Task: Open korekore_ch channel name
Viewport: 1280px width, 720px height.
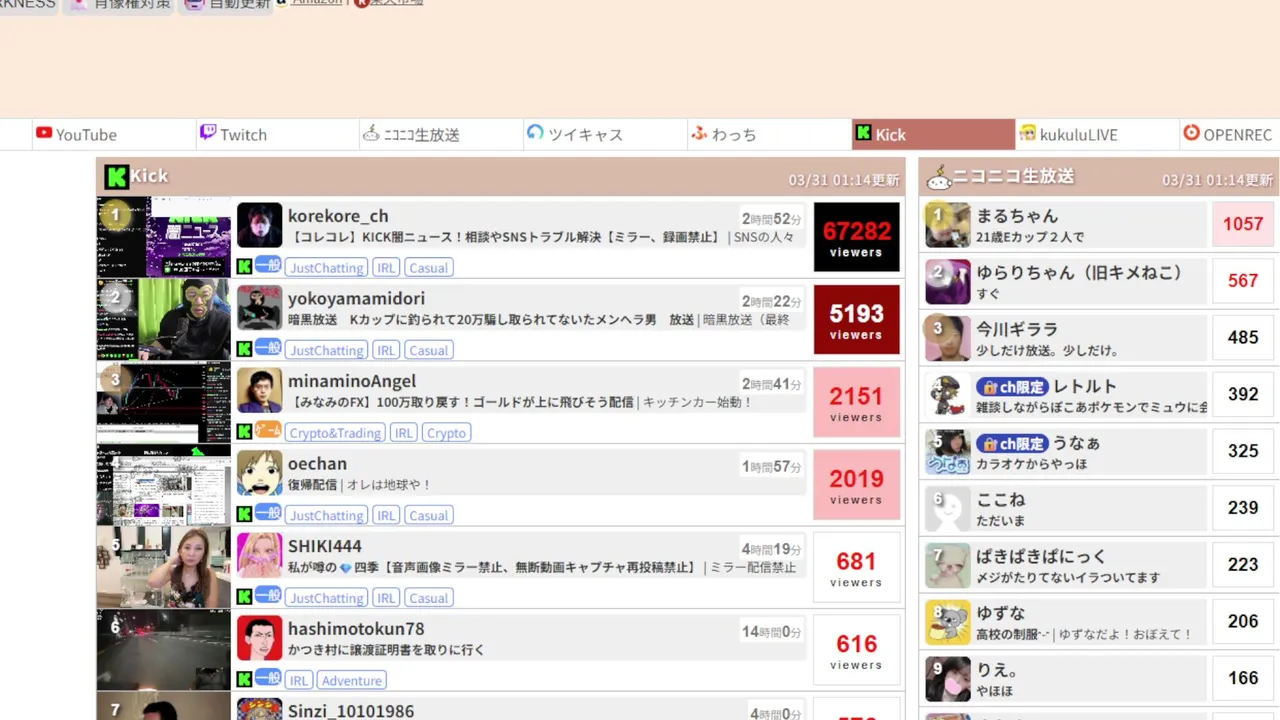Action: [x=338, y=216]
